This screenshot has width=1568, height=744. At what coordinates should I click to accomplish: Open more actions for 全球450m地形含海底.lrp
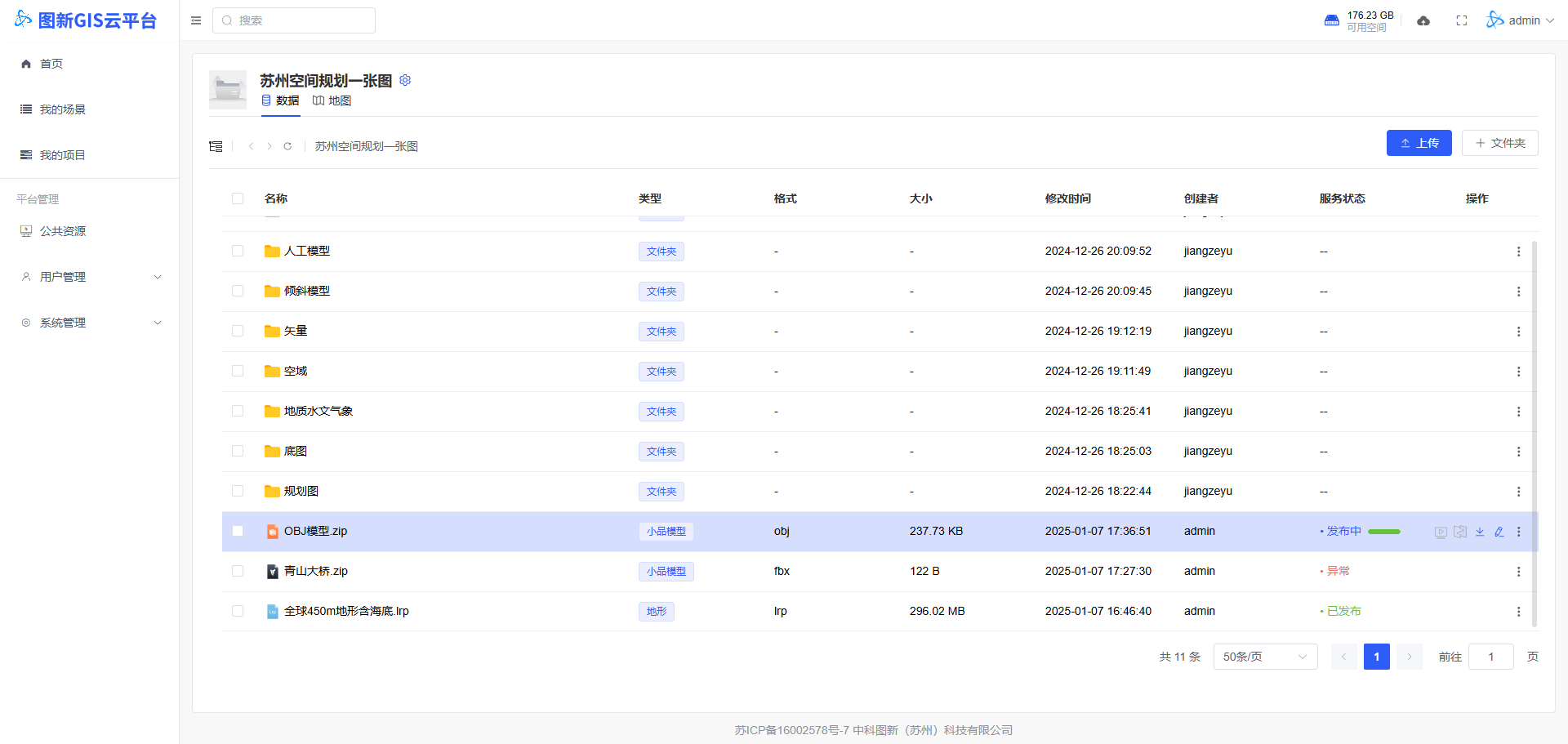click(x=1518, y=612)
